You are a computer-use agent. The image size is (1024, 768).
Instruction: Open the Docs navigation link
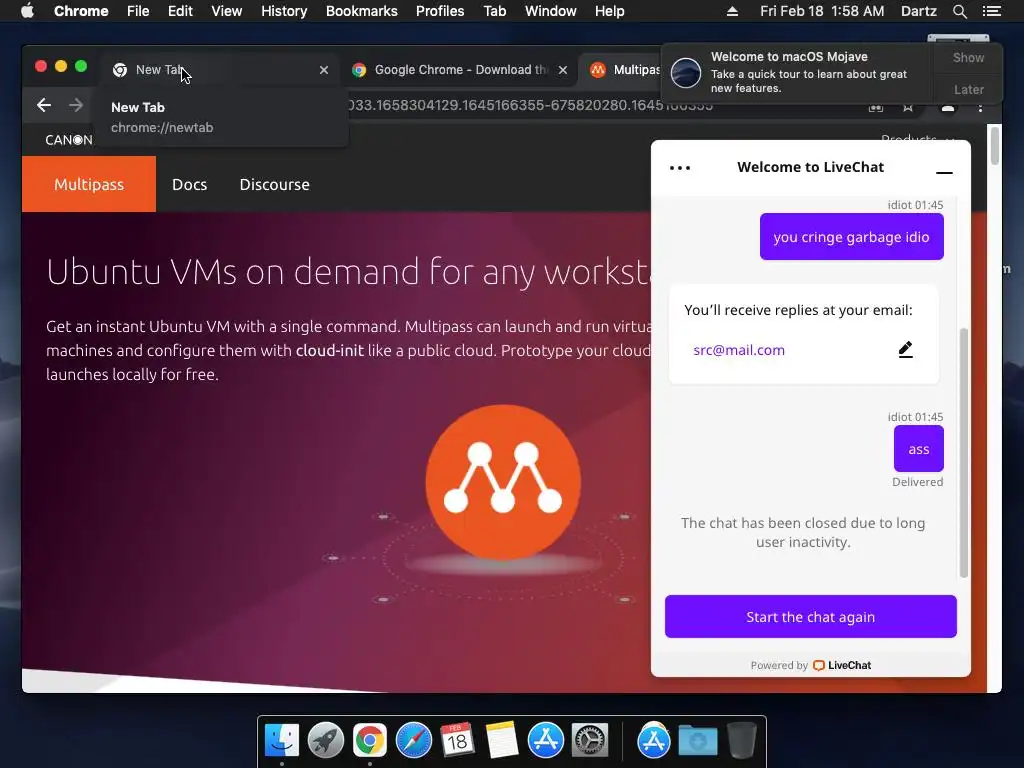click(189, 184)
